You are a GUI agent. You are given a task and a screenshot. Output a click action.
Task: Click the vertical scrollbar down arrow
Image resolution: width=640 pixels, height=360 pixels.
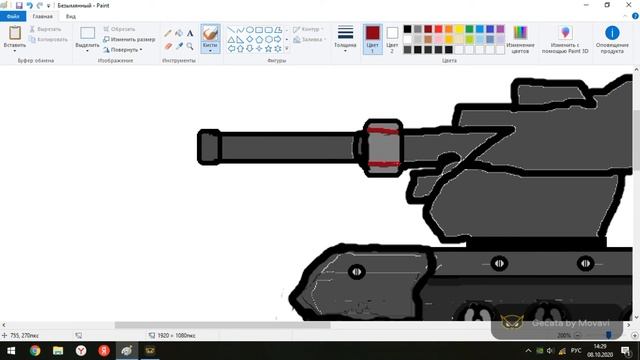click(636, 317)
